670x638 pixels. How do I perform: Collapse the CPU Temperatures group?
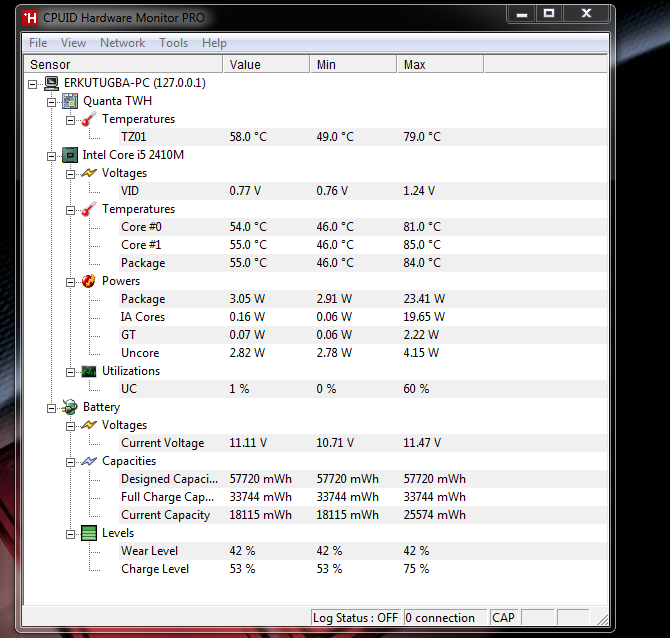click(70, 210)
